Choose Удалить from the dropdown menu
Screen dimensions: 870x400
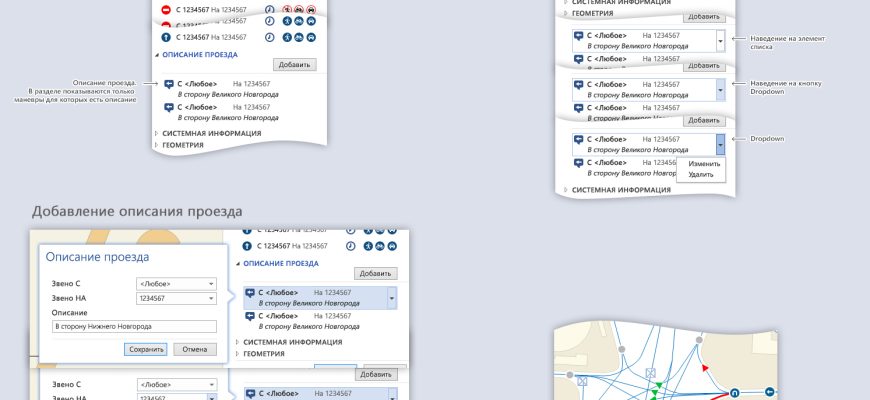[x=701, y=174]
